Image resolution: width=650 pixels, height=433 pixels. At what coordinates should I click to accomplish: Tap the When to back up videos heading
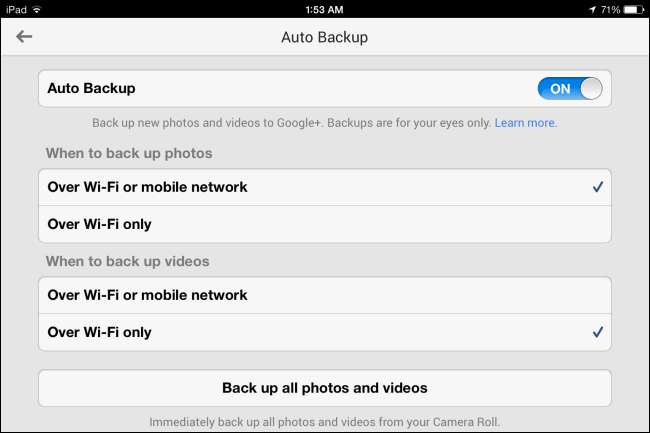pyautogui.click(x=127, y=261)
